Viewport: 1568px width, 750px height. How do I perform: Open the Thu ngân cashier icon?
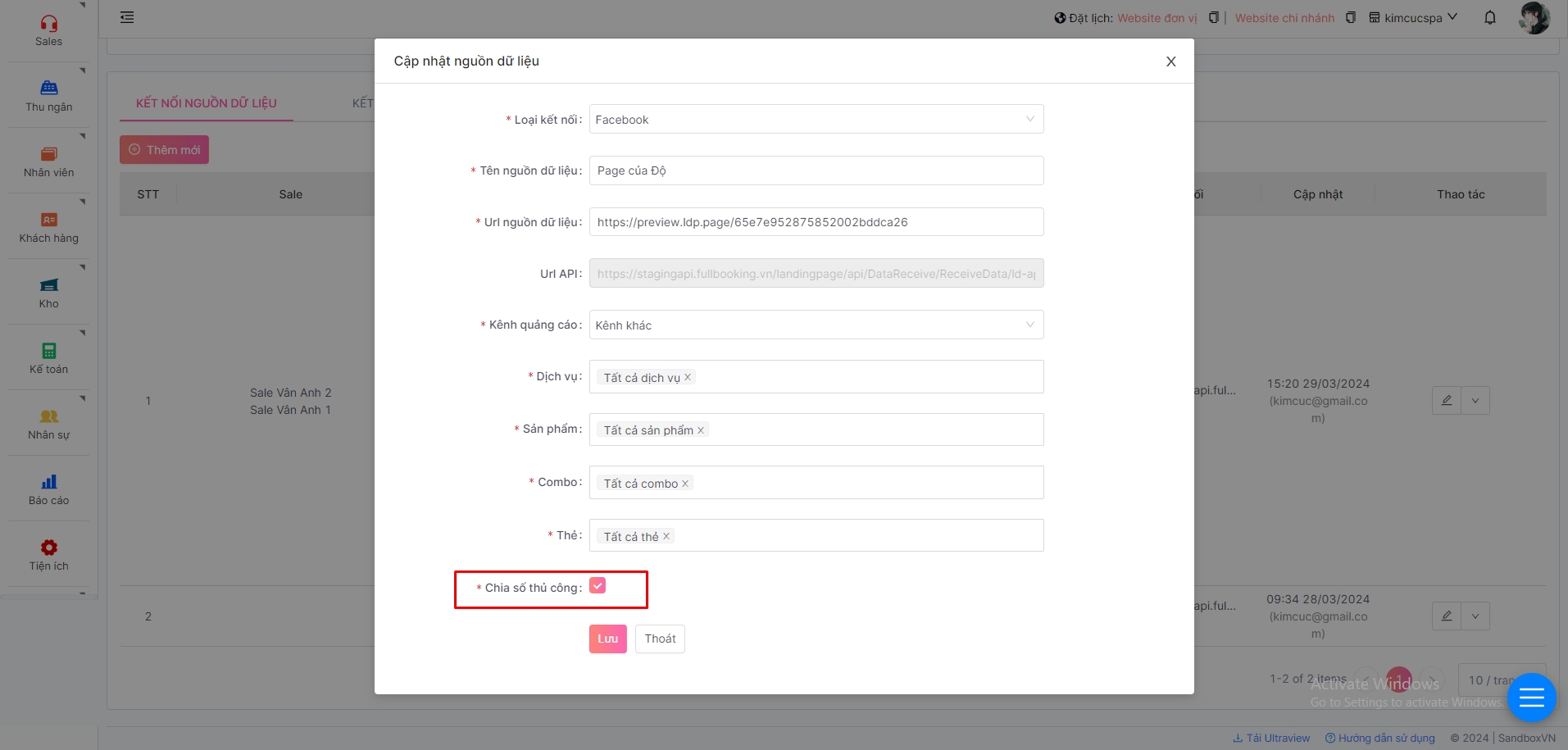tap(48, 89)
